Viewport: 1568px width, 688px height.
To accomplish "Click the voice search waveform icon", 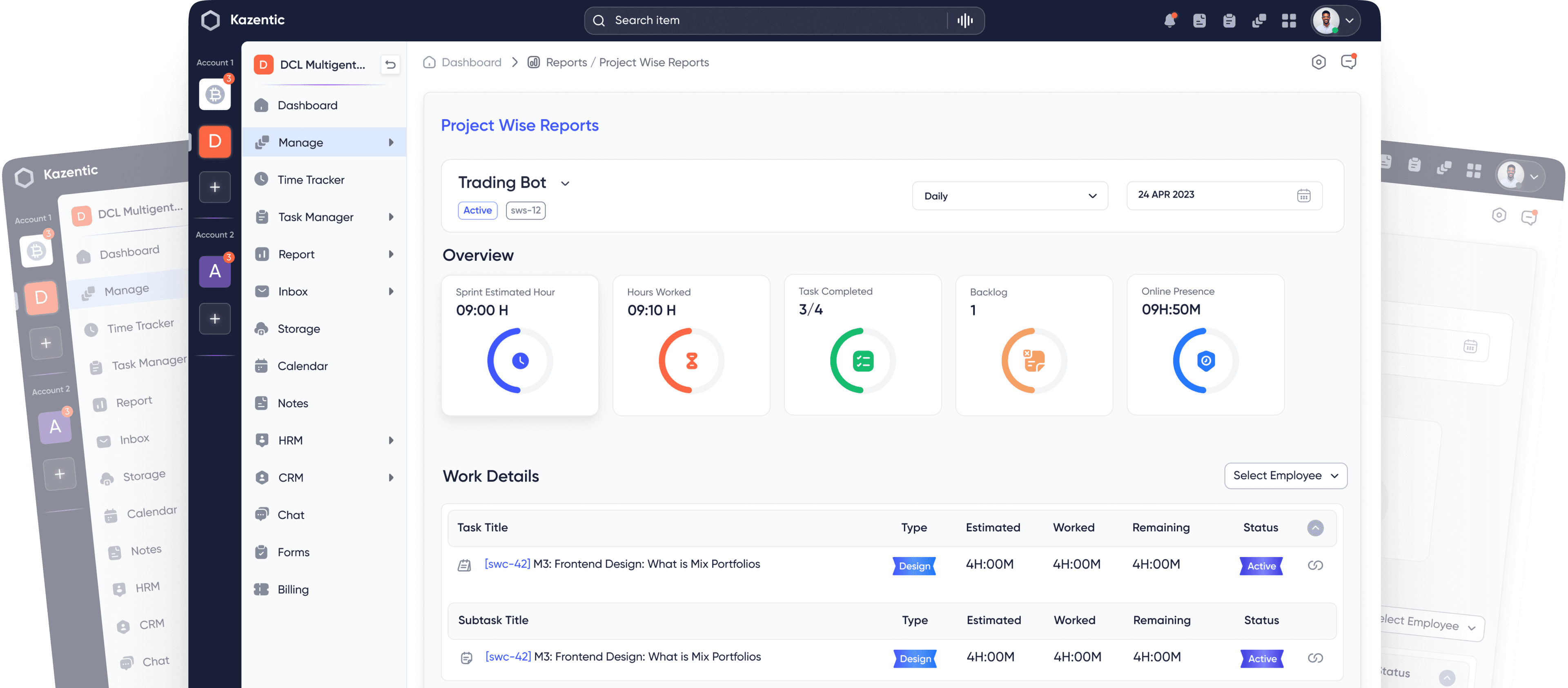I will tap(965, 21).
